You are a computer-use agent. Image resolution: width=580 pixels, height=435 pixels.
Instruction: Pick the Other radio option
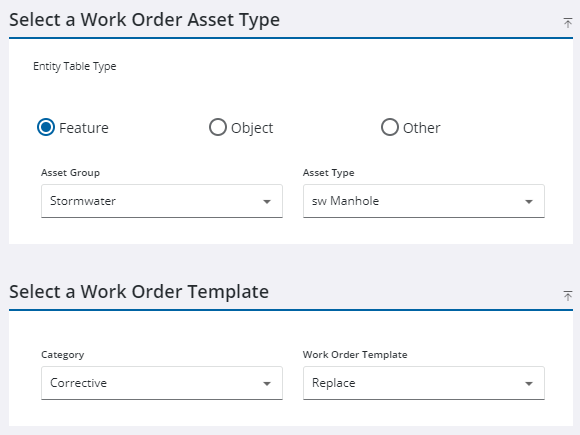point(390,127)
